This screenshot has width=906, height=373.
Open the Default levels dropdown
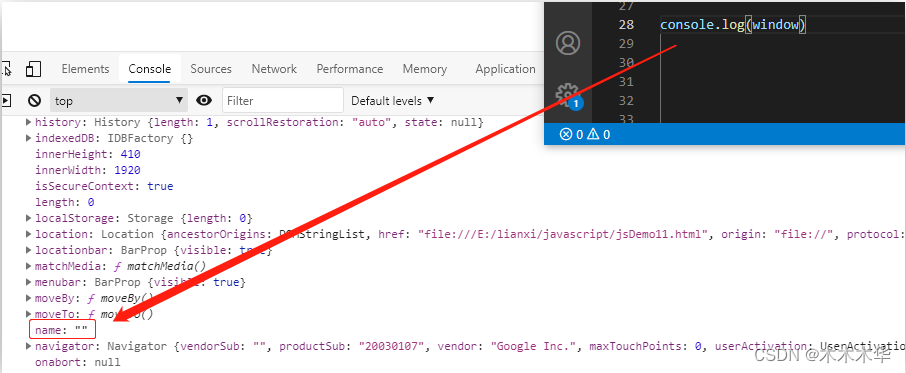pos(392,100)
